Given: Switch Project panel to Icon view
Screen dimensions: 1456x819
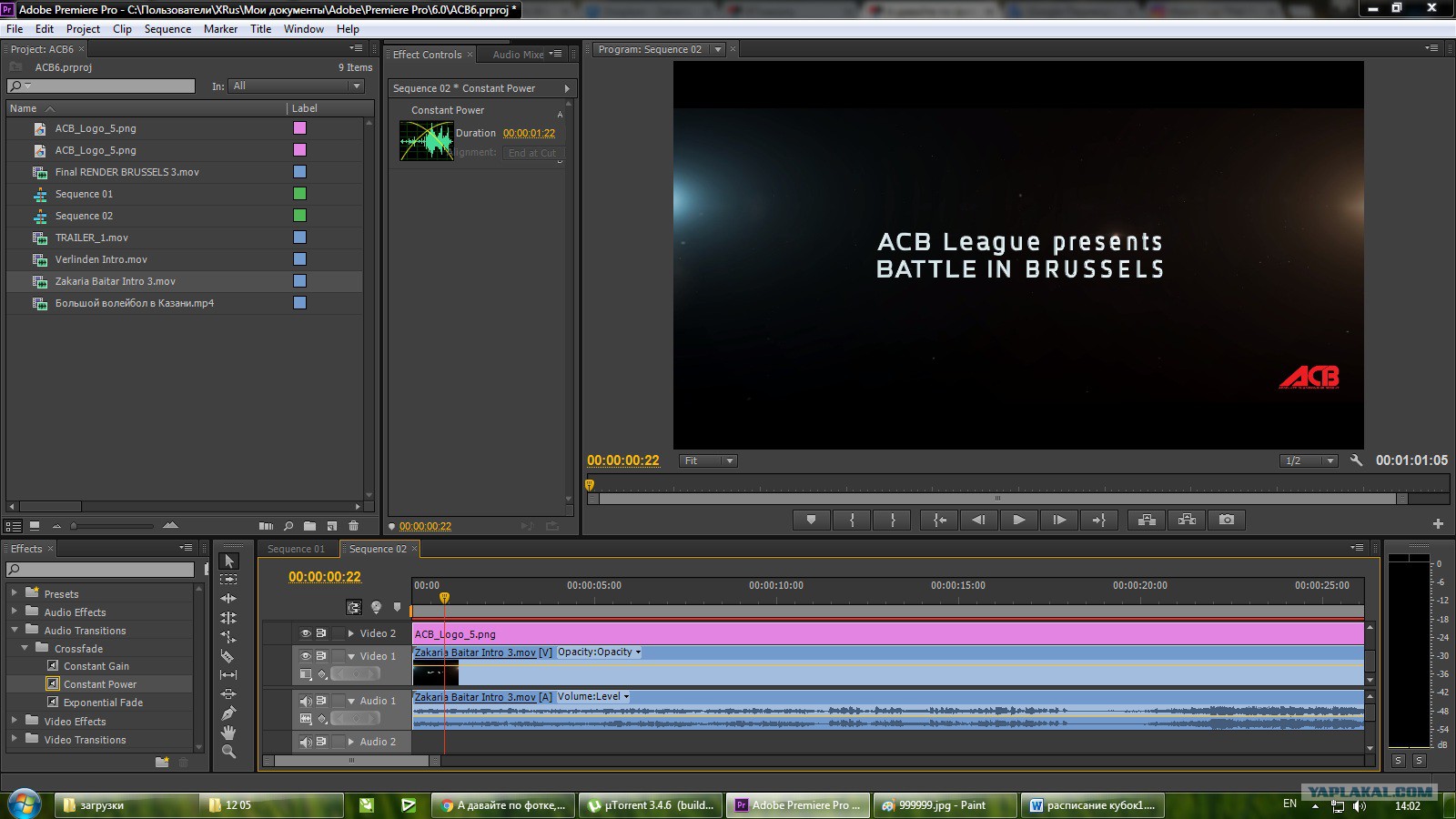Looking at the screenshot, I should (35, 526).
